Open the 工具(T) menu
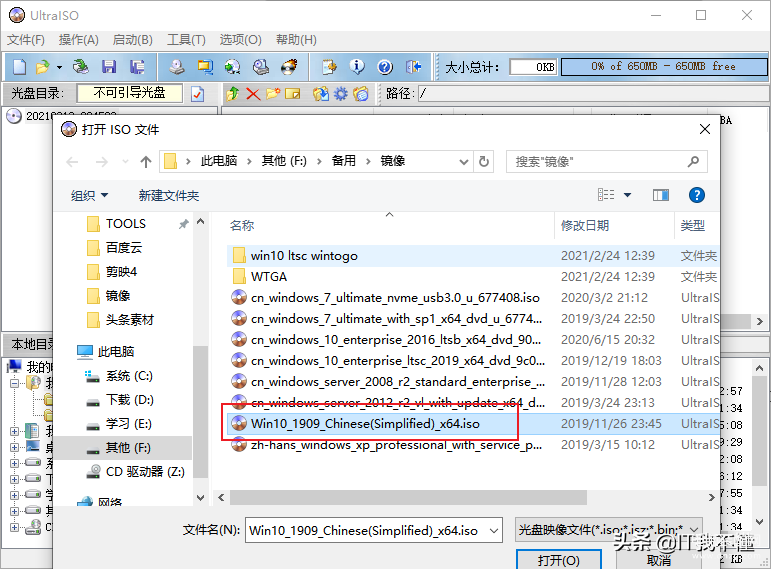771x569 pixels. click(186, 40)
